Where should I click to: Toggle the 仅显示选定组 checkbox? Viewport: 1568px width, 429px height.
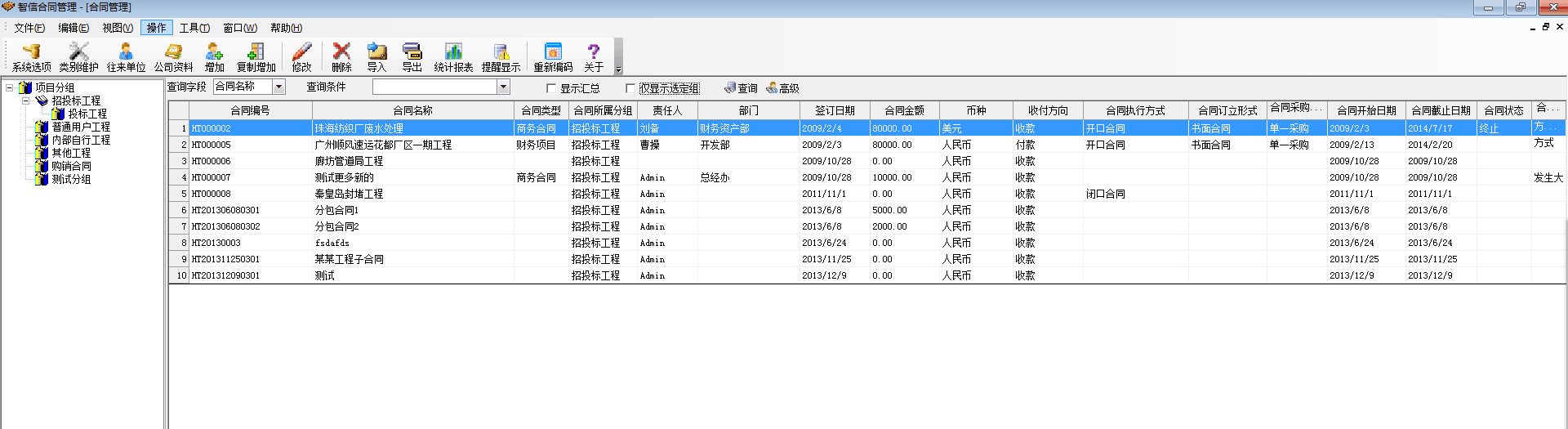tap(630, 88)
